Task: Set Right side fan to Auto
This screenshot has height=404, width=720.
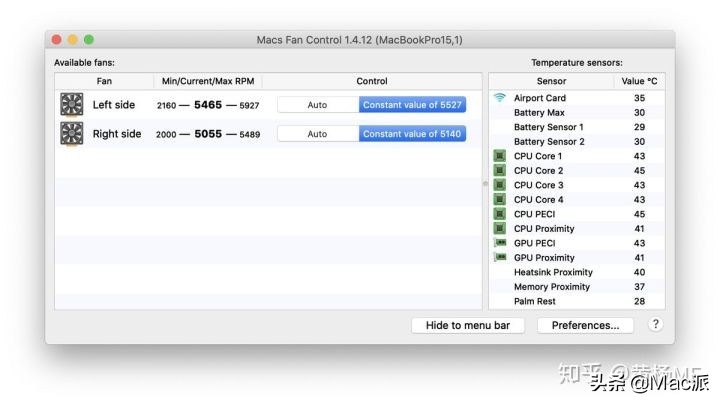Action: tap(318, 134)
